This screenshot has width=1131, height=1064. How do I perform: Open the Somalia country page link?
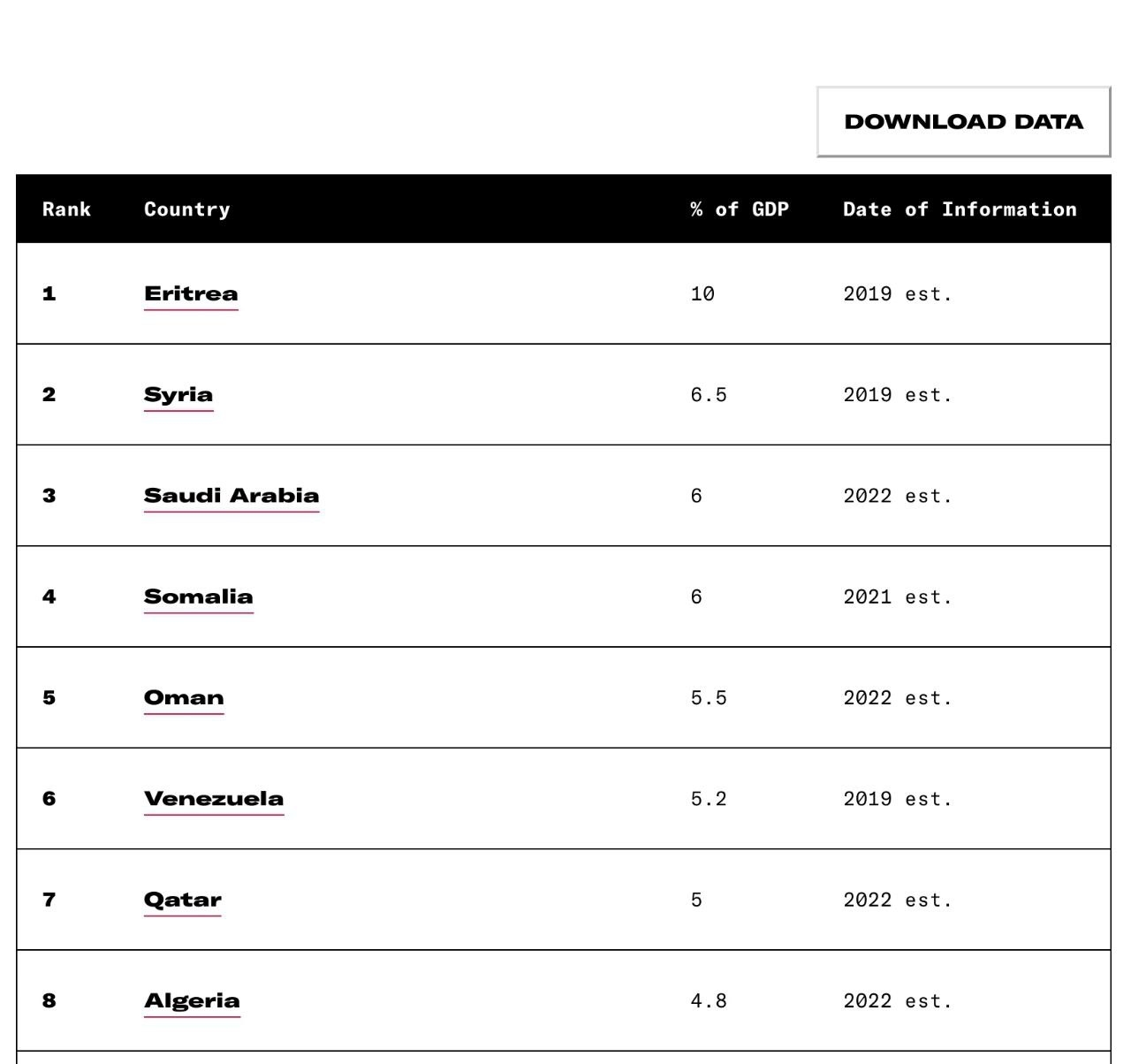(x=198, y=597)
